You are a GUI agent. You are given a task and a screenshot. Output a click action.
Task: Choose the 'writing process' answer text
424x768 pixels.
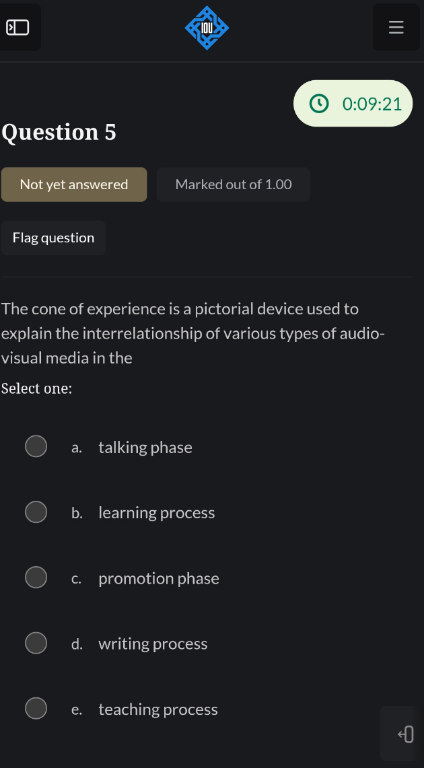pos(153,644)
